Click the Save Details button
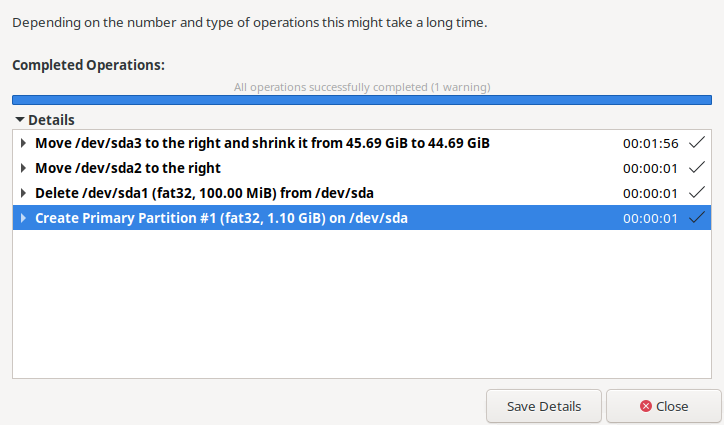724x425 pixels. (543, 407)
